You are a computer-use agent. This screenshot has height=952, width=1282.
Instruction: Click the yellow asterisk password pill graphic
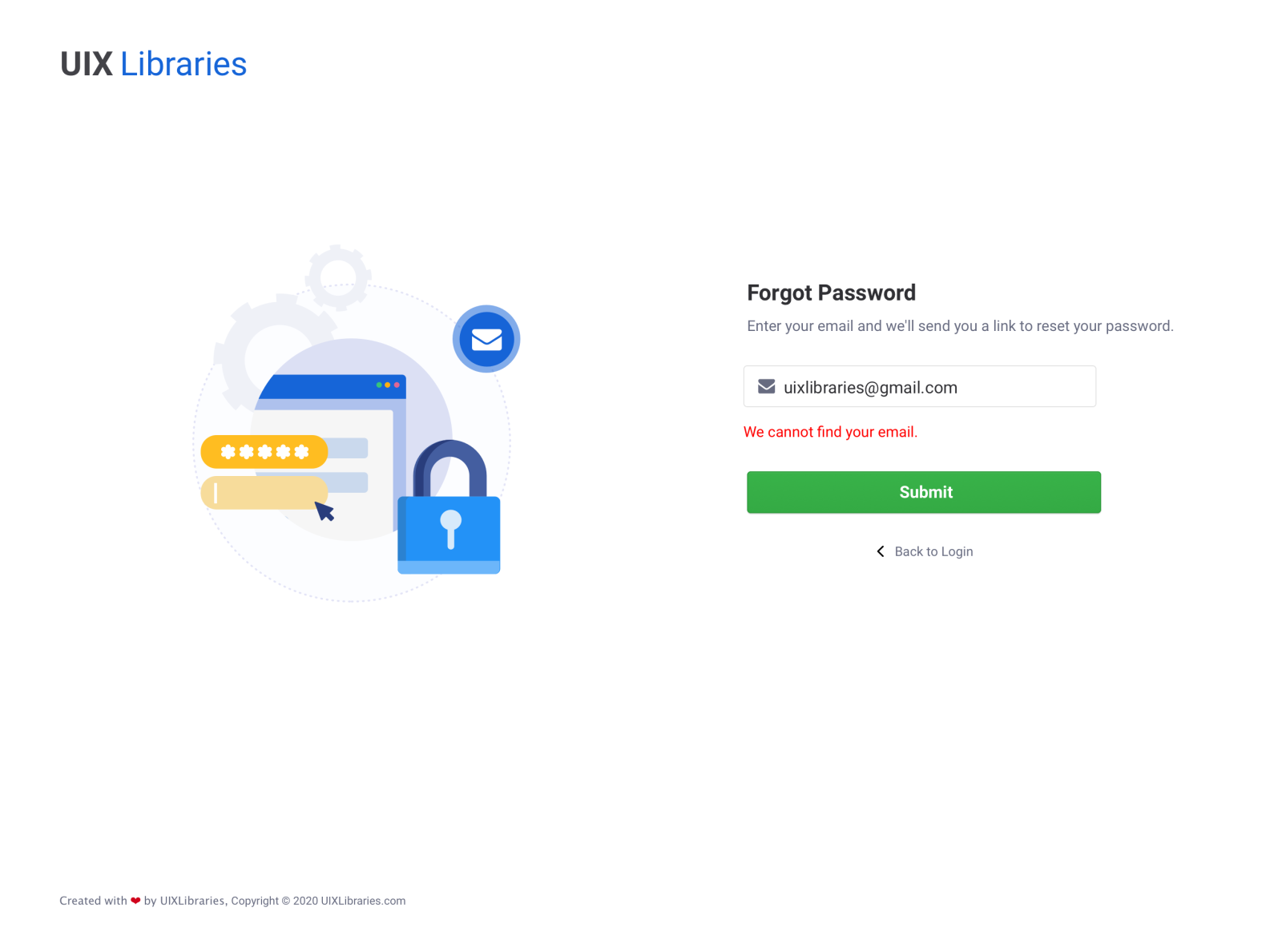[264, 452]
